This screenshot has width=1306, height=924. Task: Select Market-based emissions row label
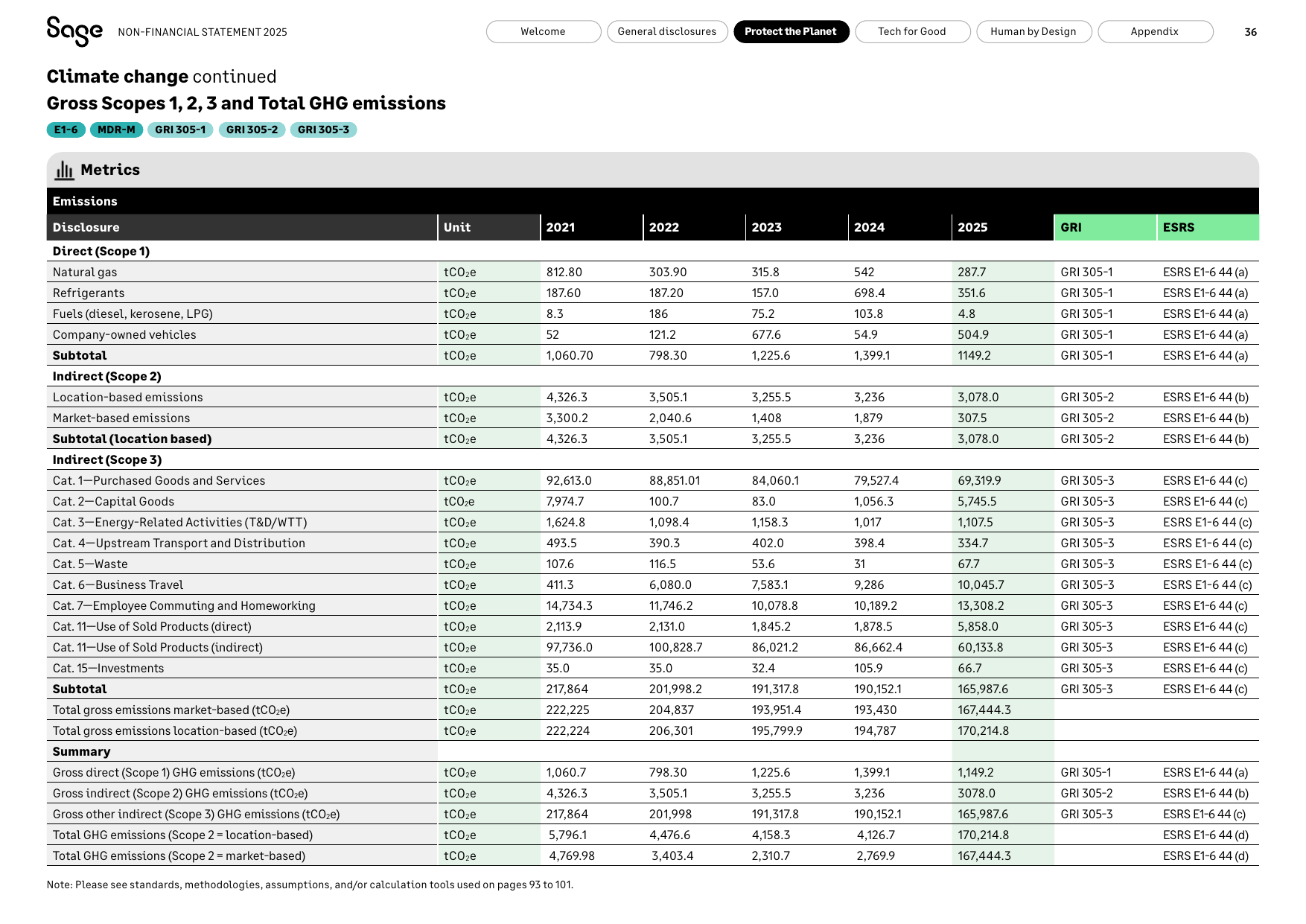pos(121,418)
